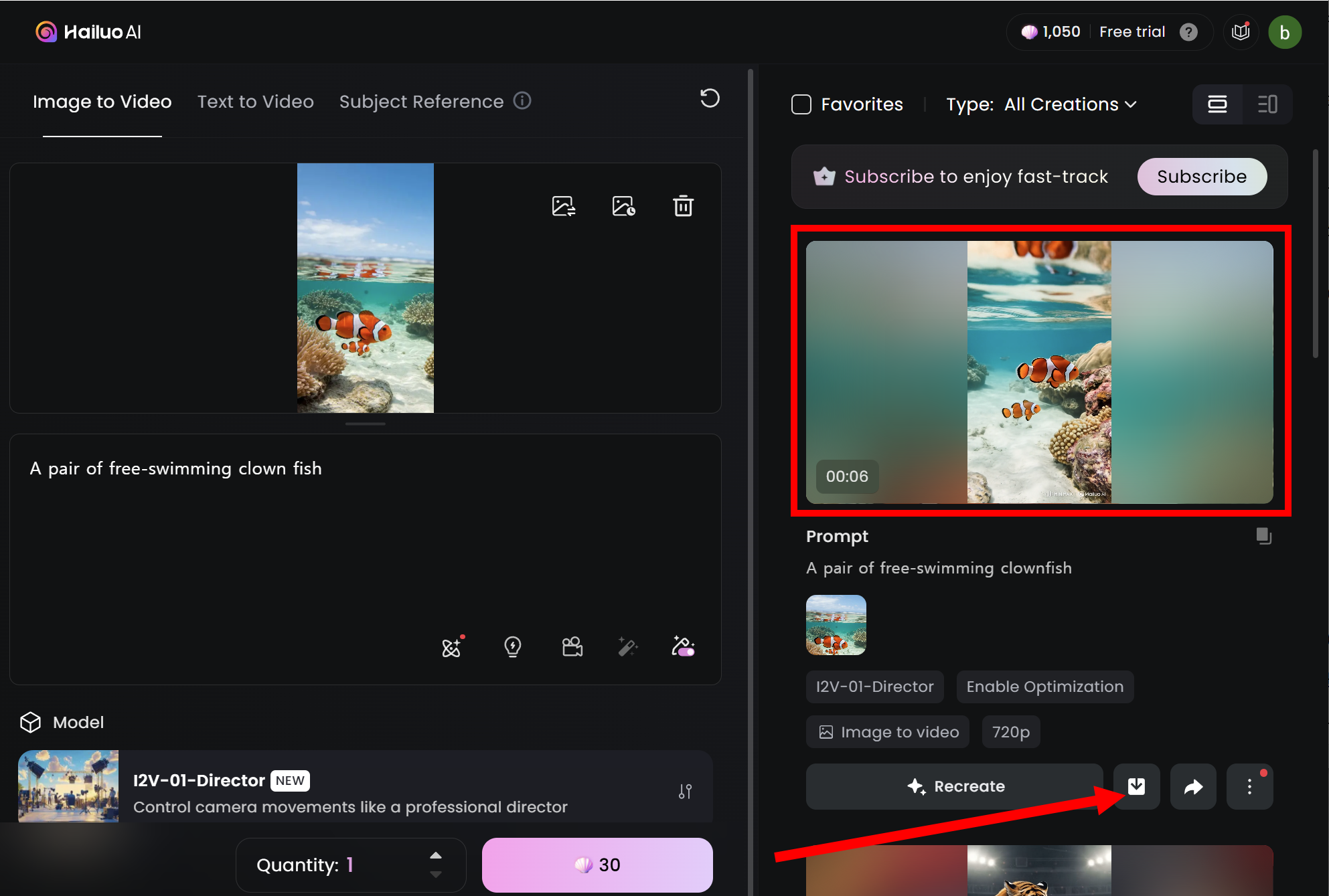This screenshot has height=896, width=1329.
Task: Click the Subscribe button
Action: 1201,177
